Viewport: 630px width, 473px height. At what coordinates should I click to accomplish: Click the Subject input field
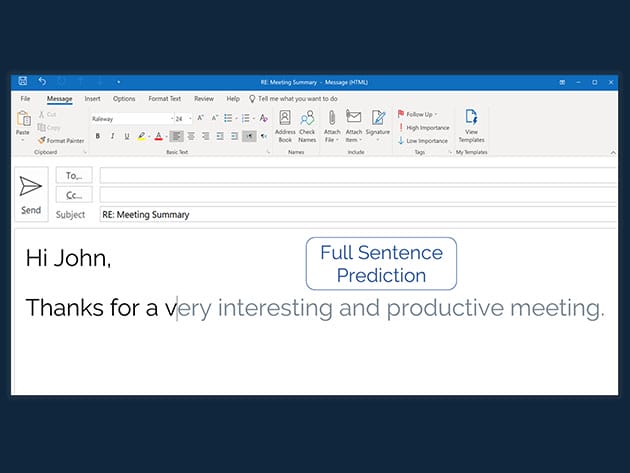click(x=356, y=214)
